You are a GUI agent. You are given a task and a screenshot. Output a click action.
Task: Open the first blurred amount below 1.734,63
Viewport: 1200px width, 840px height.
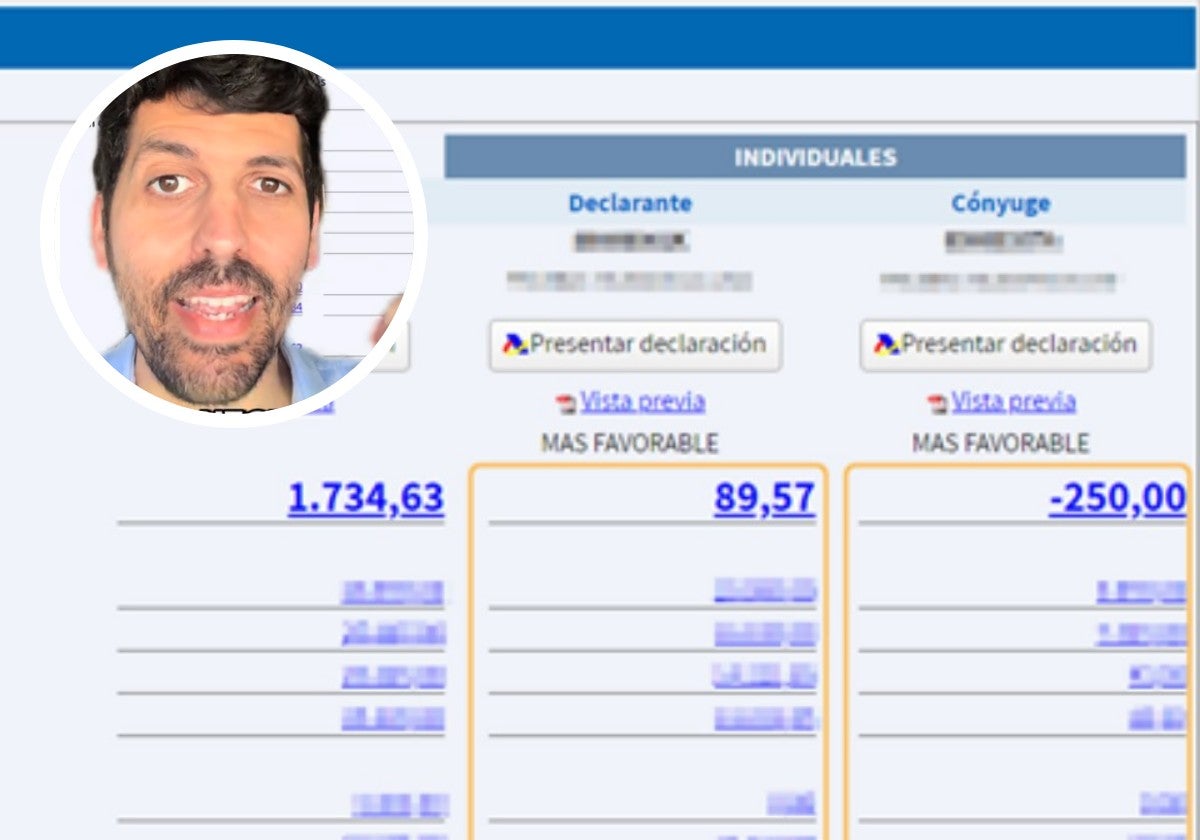[392, 592]
